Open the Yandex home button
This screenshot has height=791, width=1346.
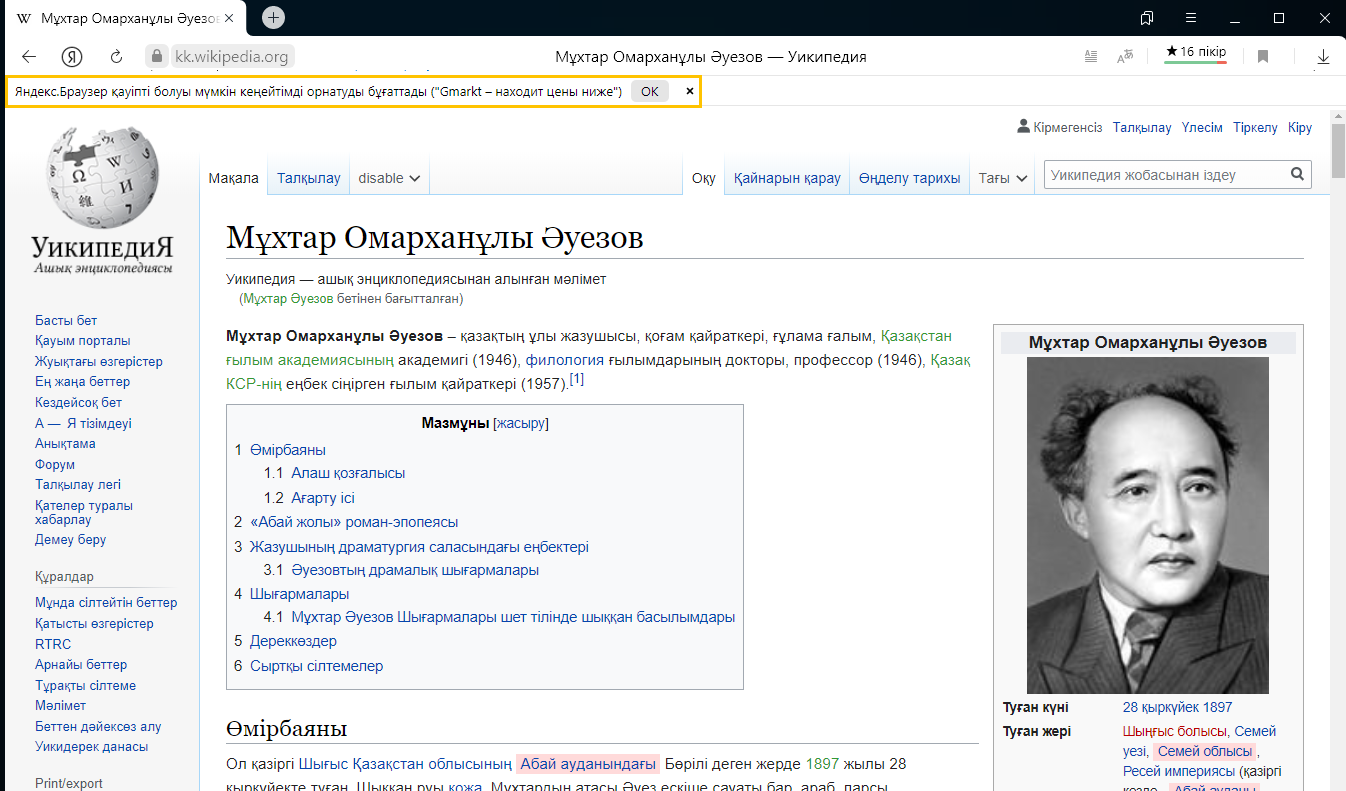pos(72,57)
